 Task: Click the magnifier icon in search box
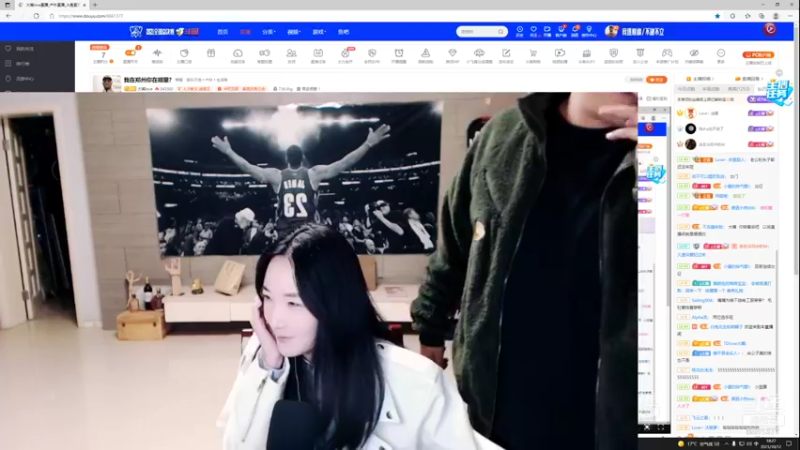click(501, 32)
